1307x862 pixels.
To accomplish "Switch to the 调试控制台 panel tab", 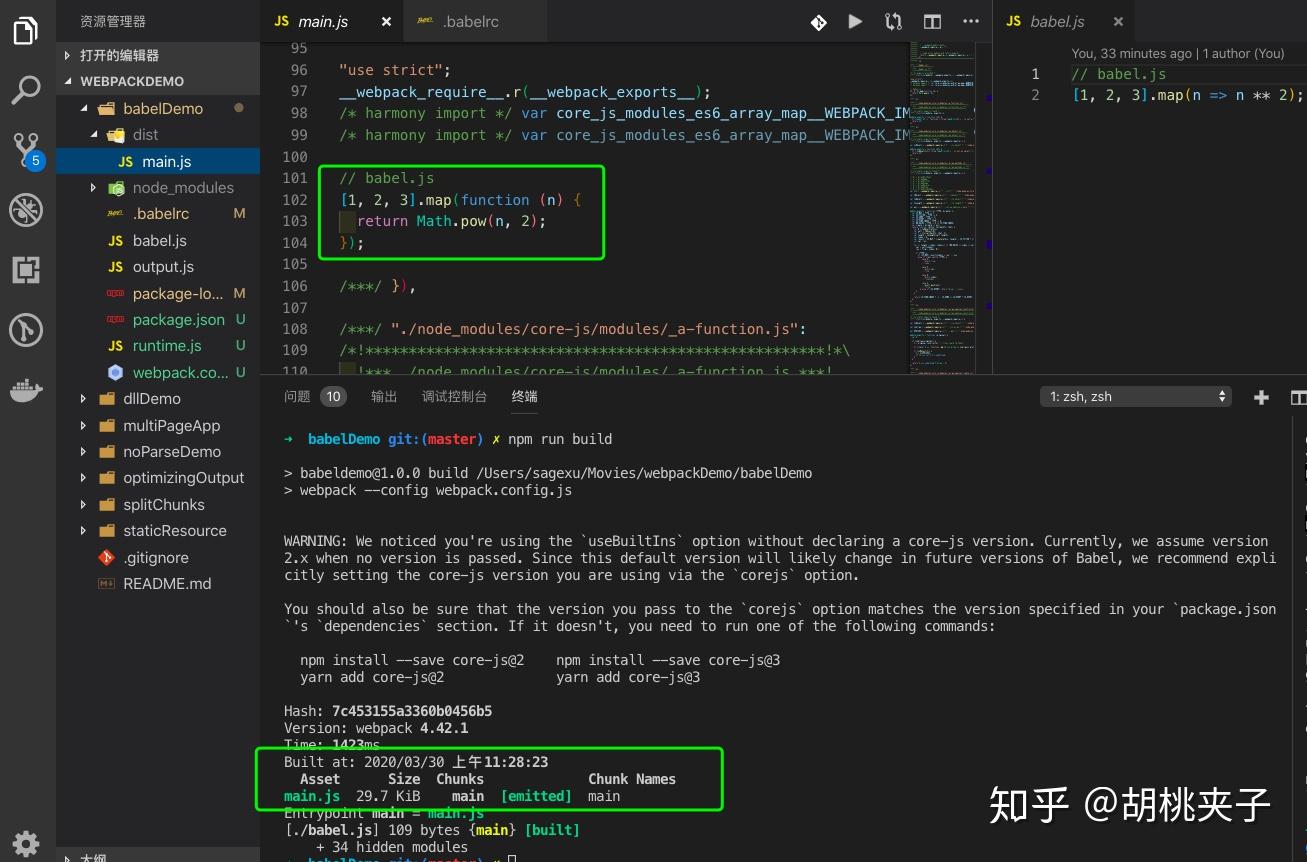I will point(454,396).
